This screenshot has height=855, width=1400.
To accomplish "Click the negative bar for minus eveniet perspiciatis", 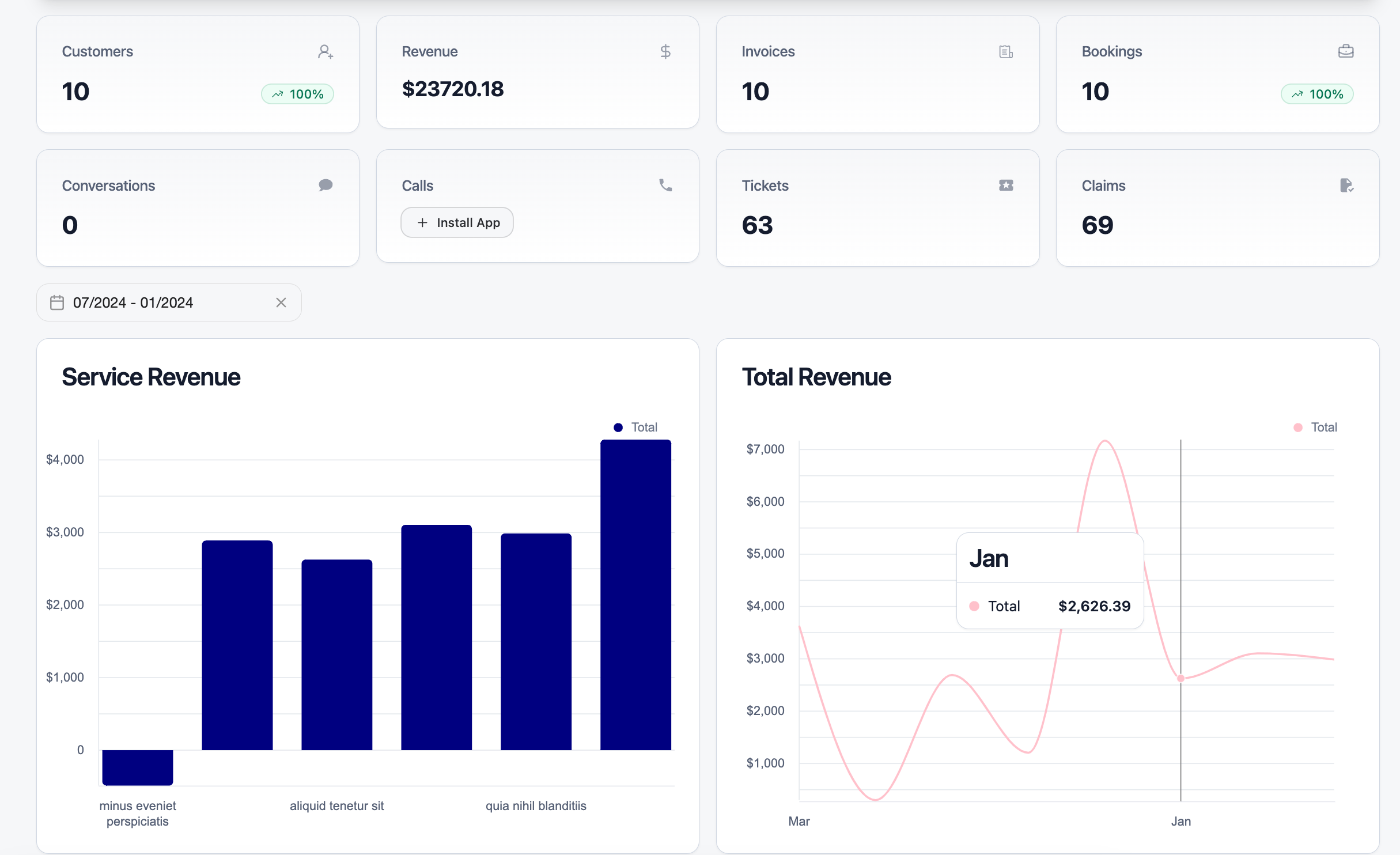I will tap(138, 767).
